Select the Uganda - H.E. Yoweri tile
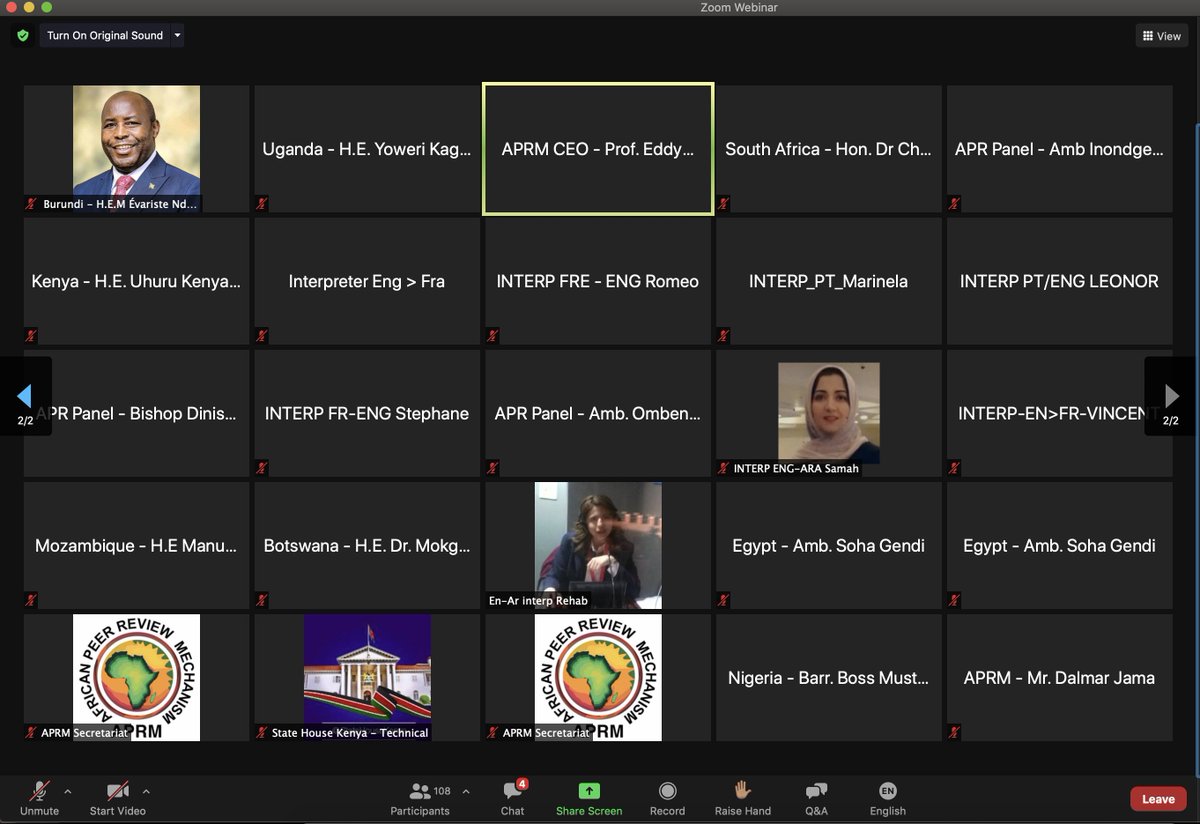This screenshot has width=1200, height=824. click(367, 148)
